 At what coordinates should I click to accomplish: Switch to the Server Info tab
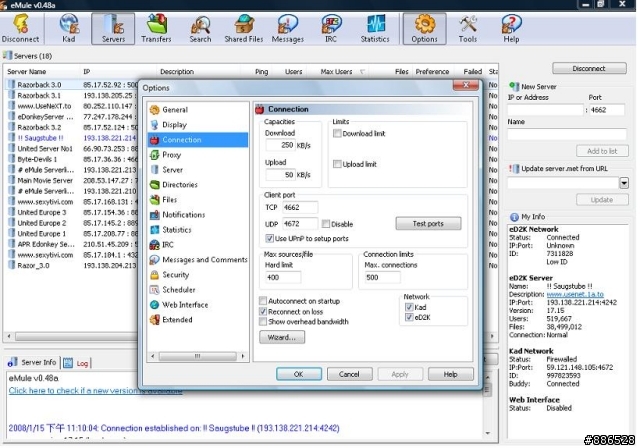(33, 362)
